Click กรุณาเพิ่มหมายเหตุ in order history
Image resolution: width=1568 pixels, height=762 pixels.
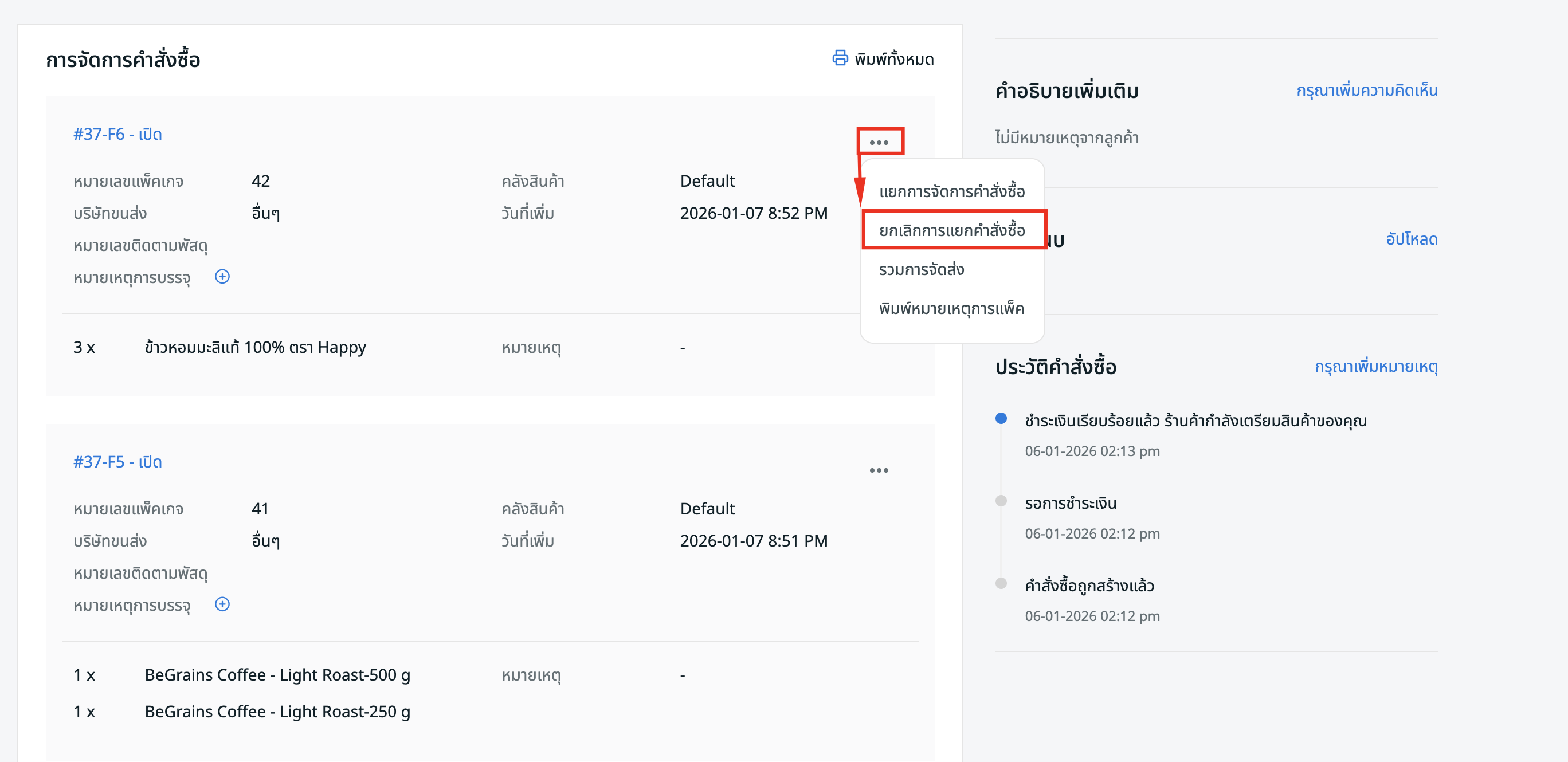(x=1375, y=367)
